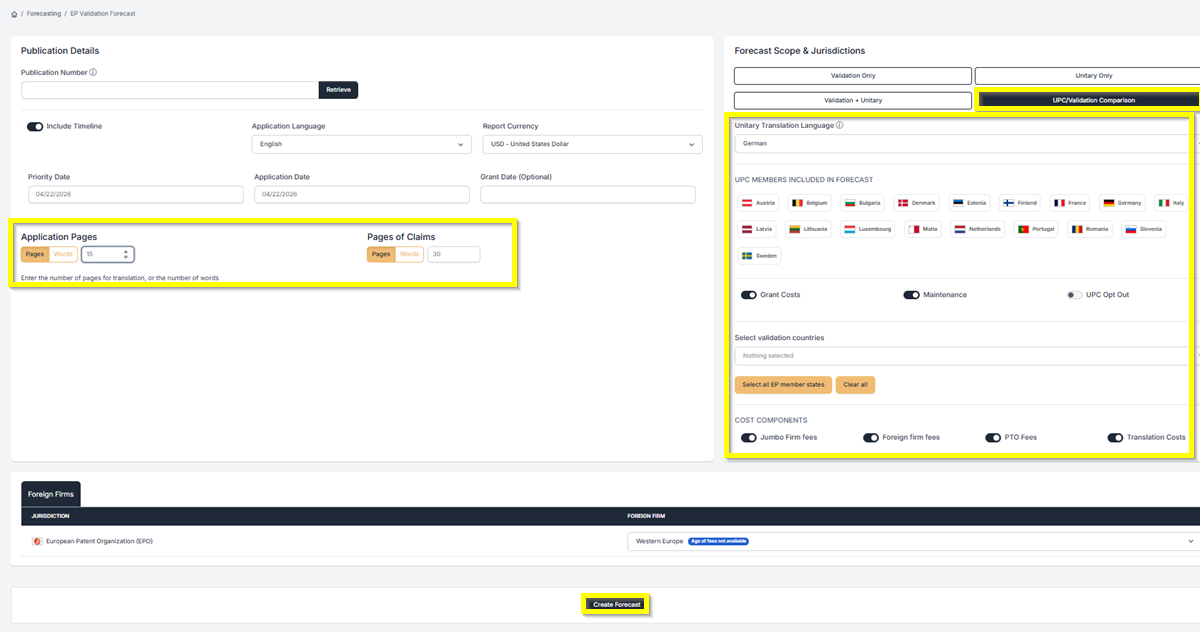Choose Words unit for Pages of Claims
This screenshot has width=1200, height=632.
coord(409,254)
